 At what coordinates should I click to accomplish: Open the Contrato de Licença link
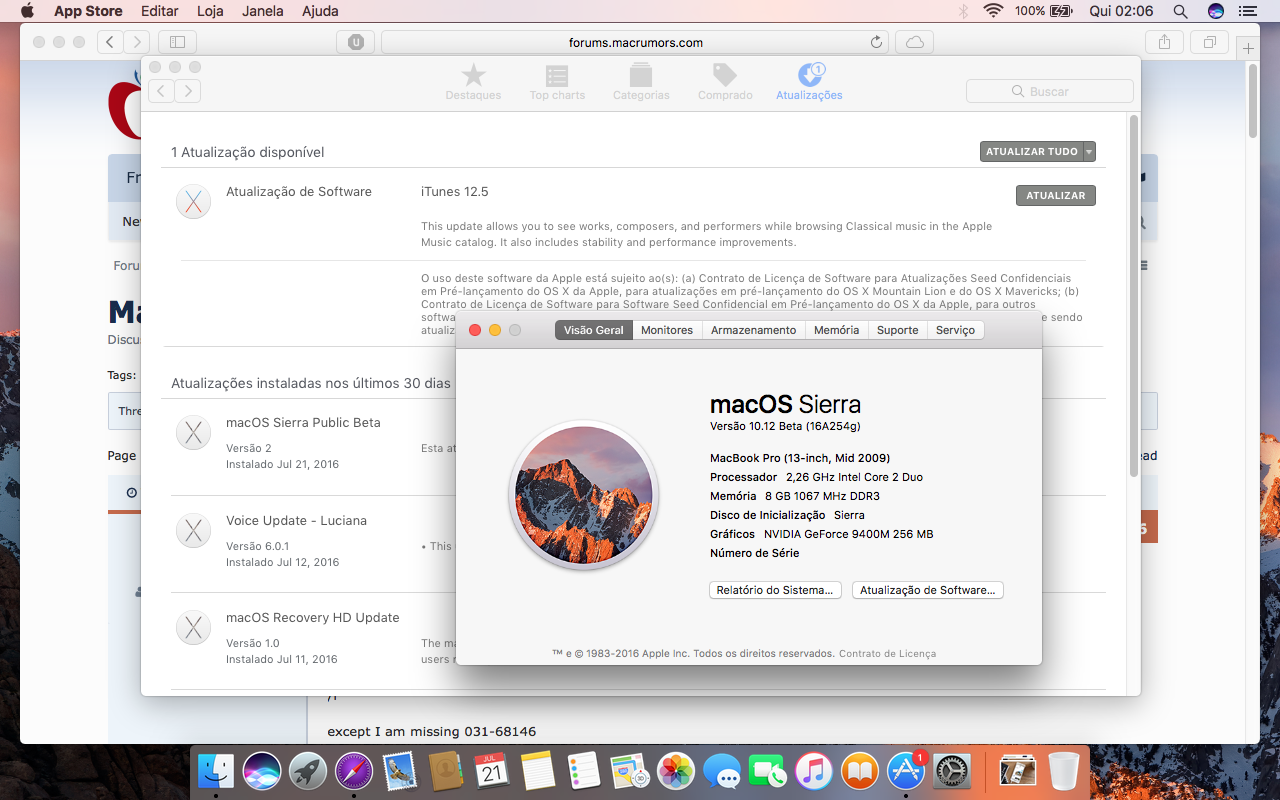click(x=888, y=654)
